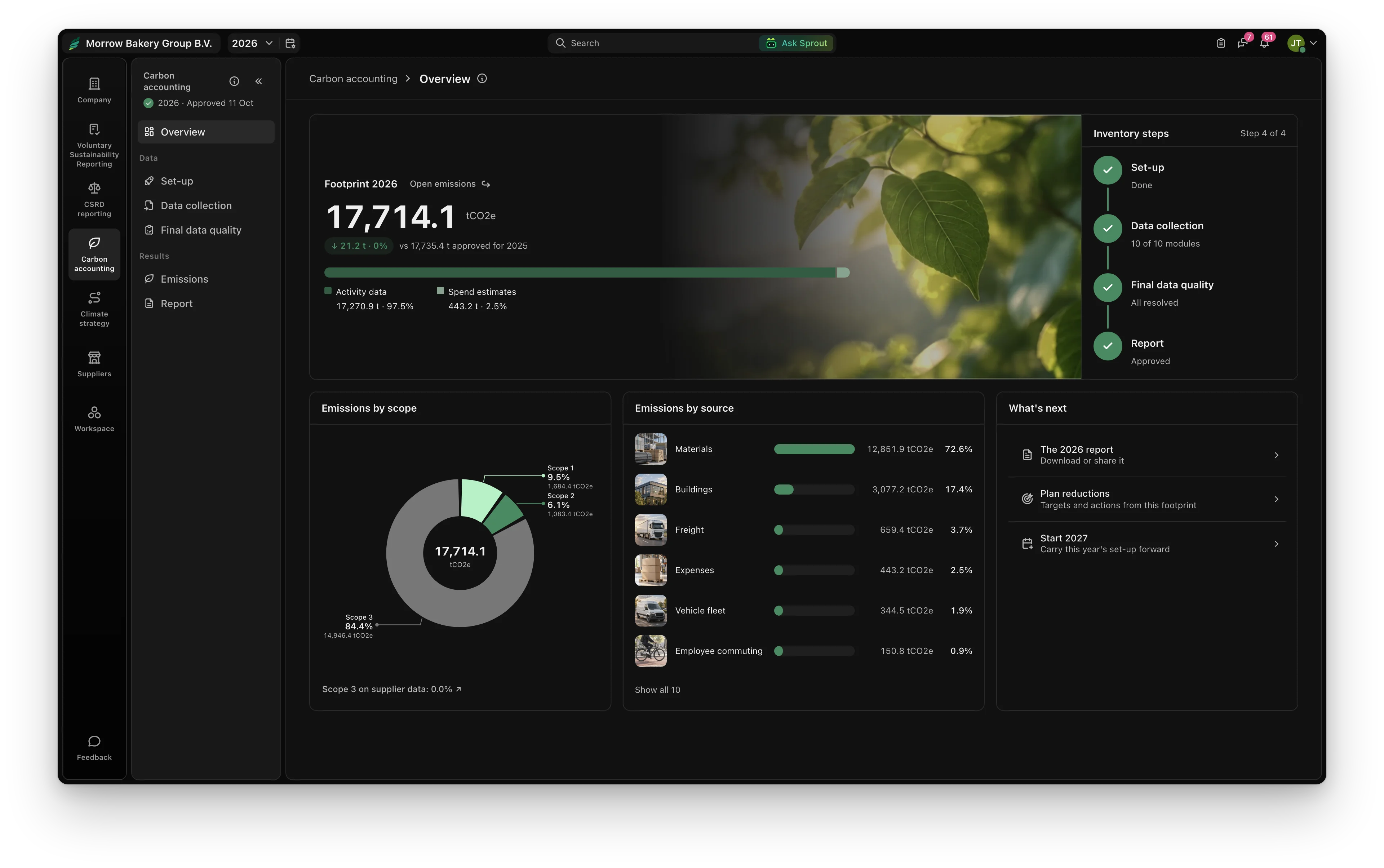
Task: Open Suppliers in sidebar
Action: (94, 364)
